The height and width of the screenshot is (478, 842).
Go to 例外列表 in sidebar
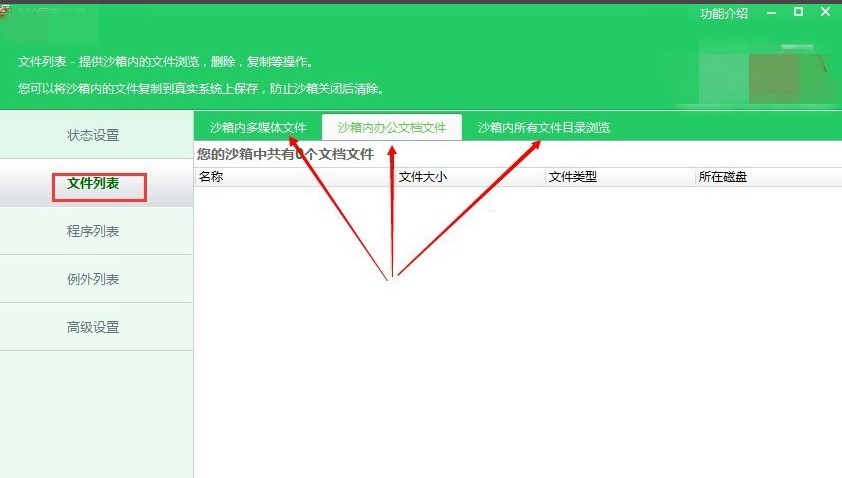coord(96,279)
